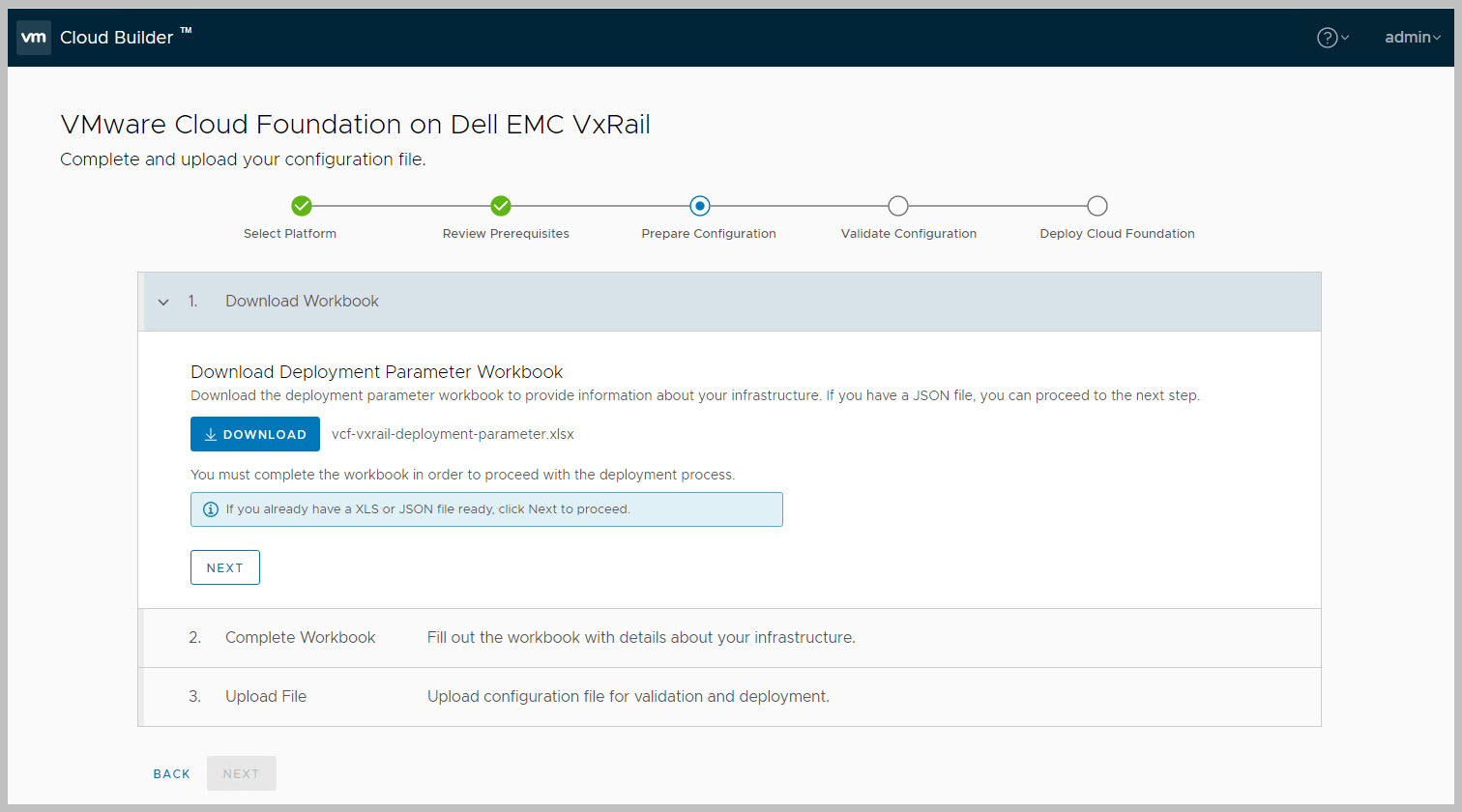Image resolution: width=1462 pixels, height=812 pixels.
Task: Select the Deploy Cloud Foundation step circle
Action: [1096, 206]
